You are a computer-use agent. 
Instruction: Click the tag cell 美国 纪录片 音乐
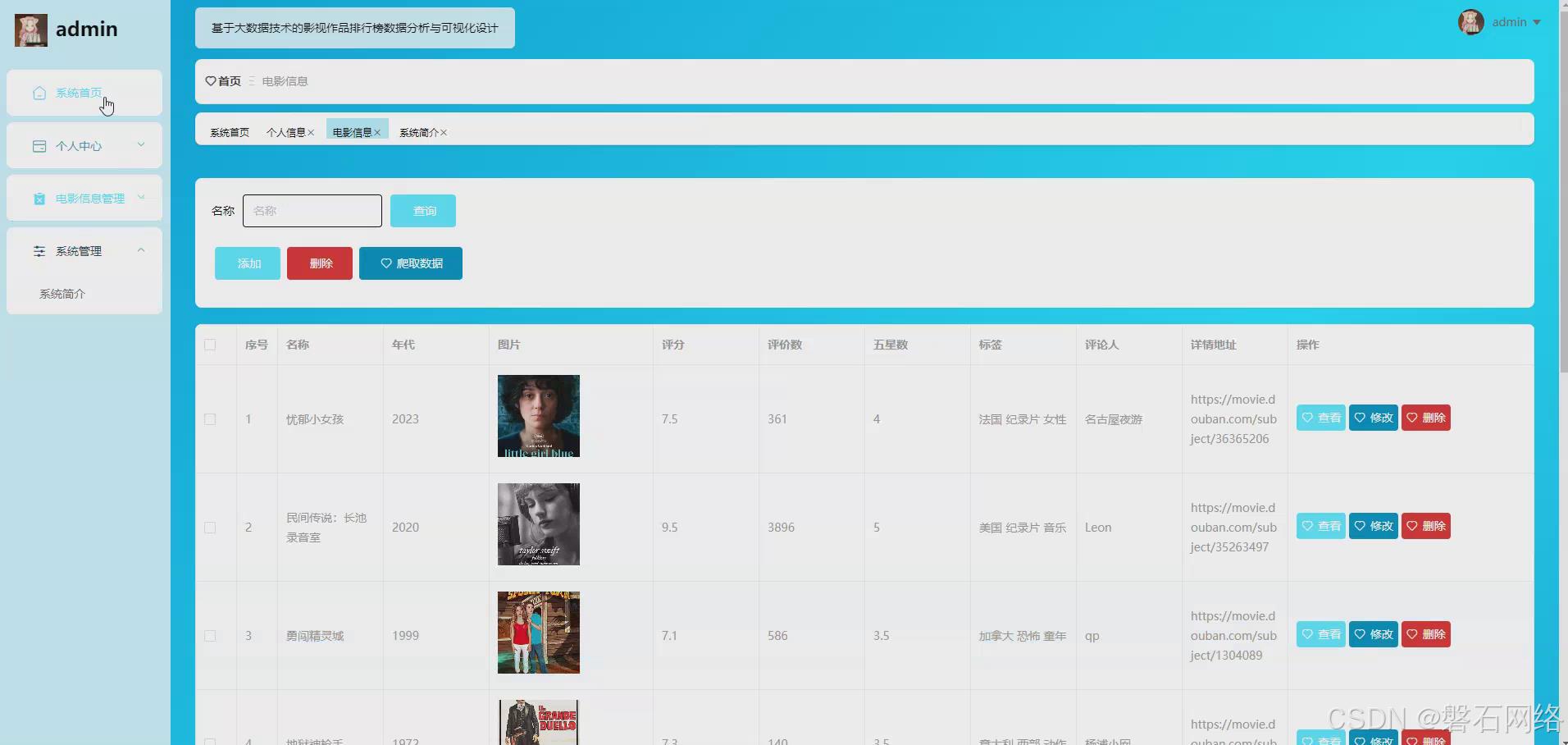coord(1023,528)
